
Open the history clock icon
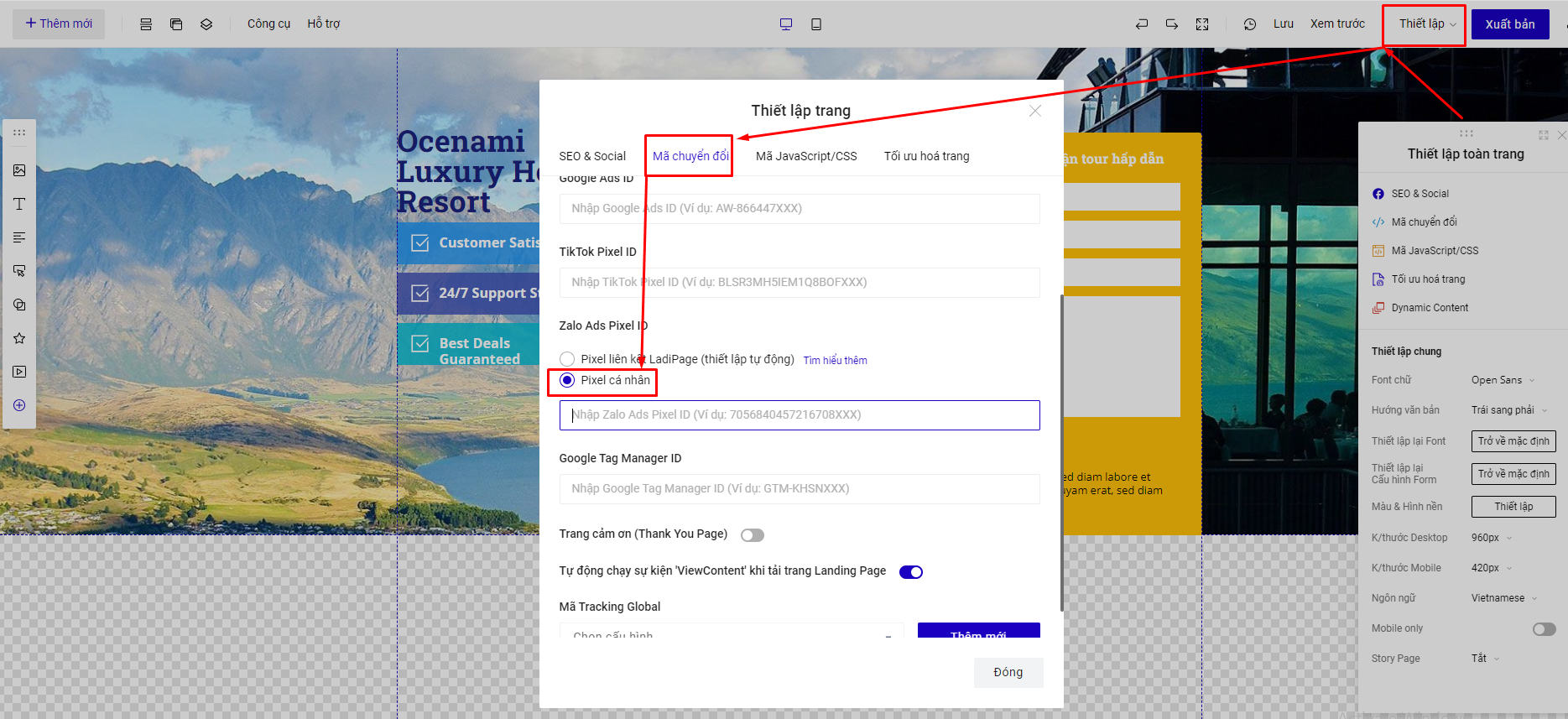tap(1249, 24)
